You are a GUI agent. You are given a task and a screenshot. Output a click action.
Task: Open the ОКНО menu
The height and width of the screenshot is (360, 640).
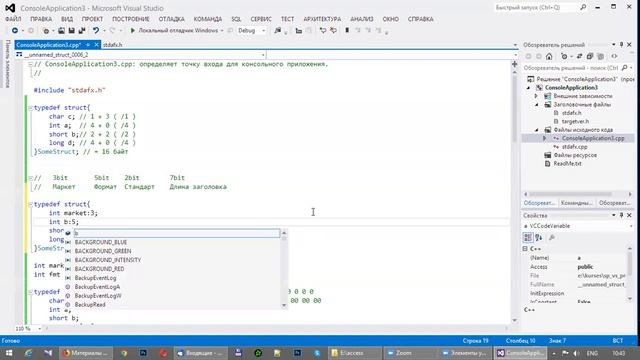(391, 19)
